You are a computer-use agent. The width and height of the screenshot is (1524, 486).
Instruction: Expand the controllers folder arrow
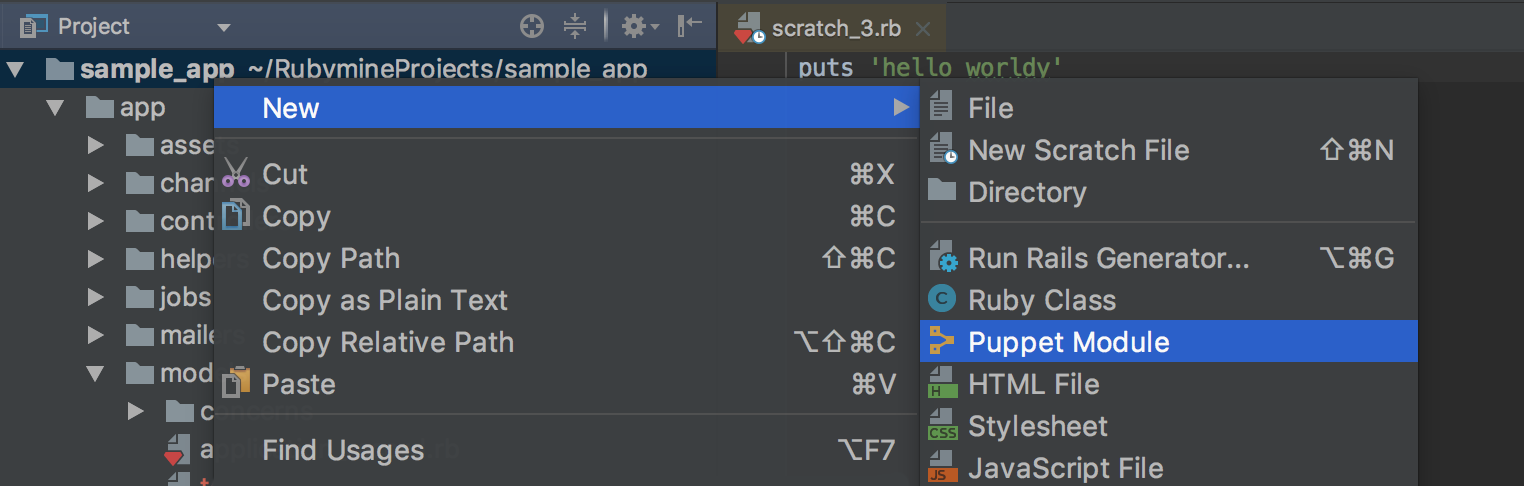tap(96, 222)
